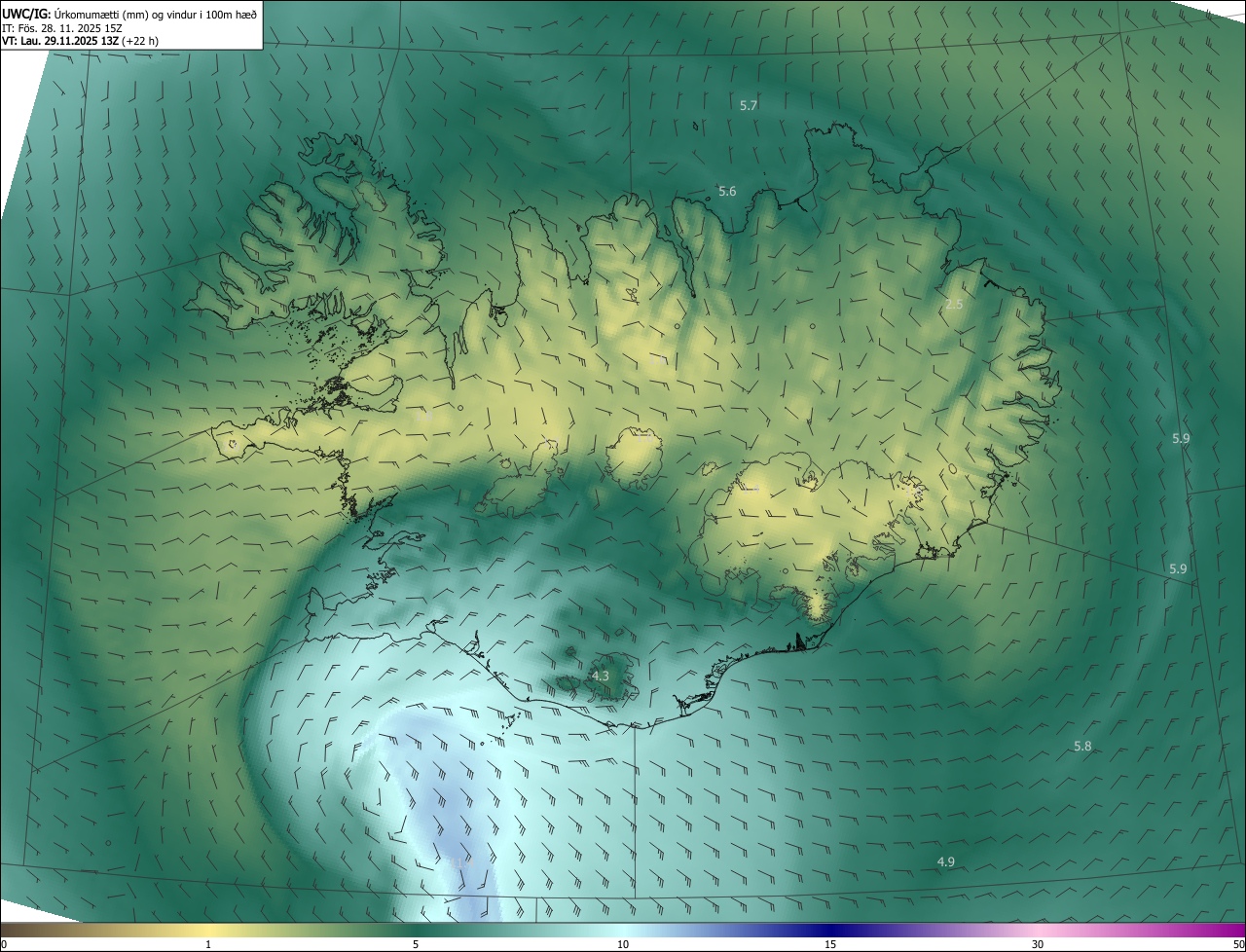Click the 5.6 value label off the north coast
The width and height of the screenshot is (1246, 952).
point(727,191)
